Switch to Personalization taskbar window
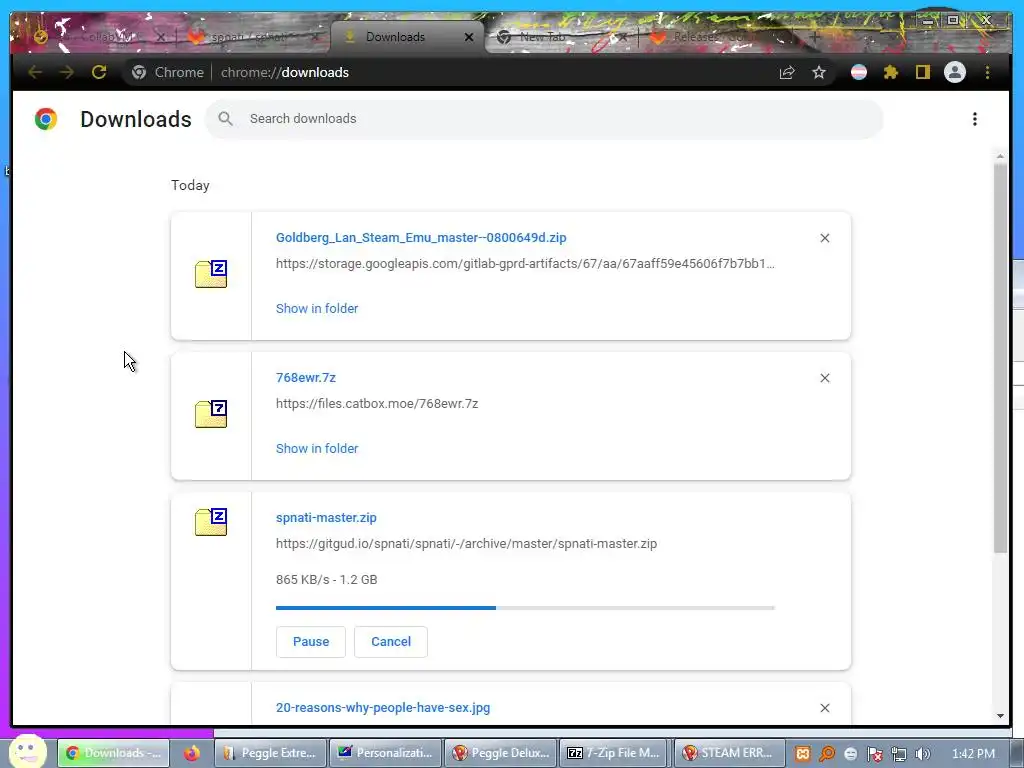This screenshot has width=1024, height=768. pyautogui.click(x=385, y=753)
